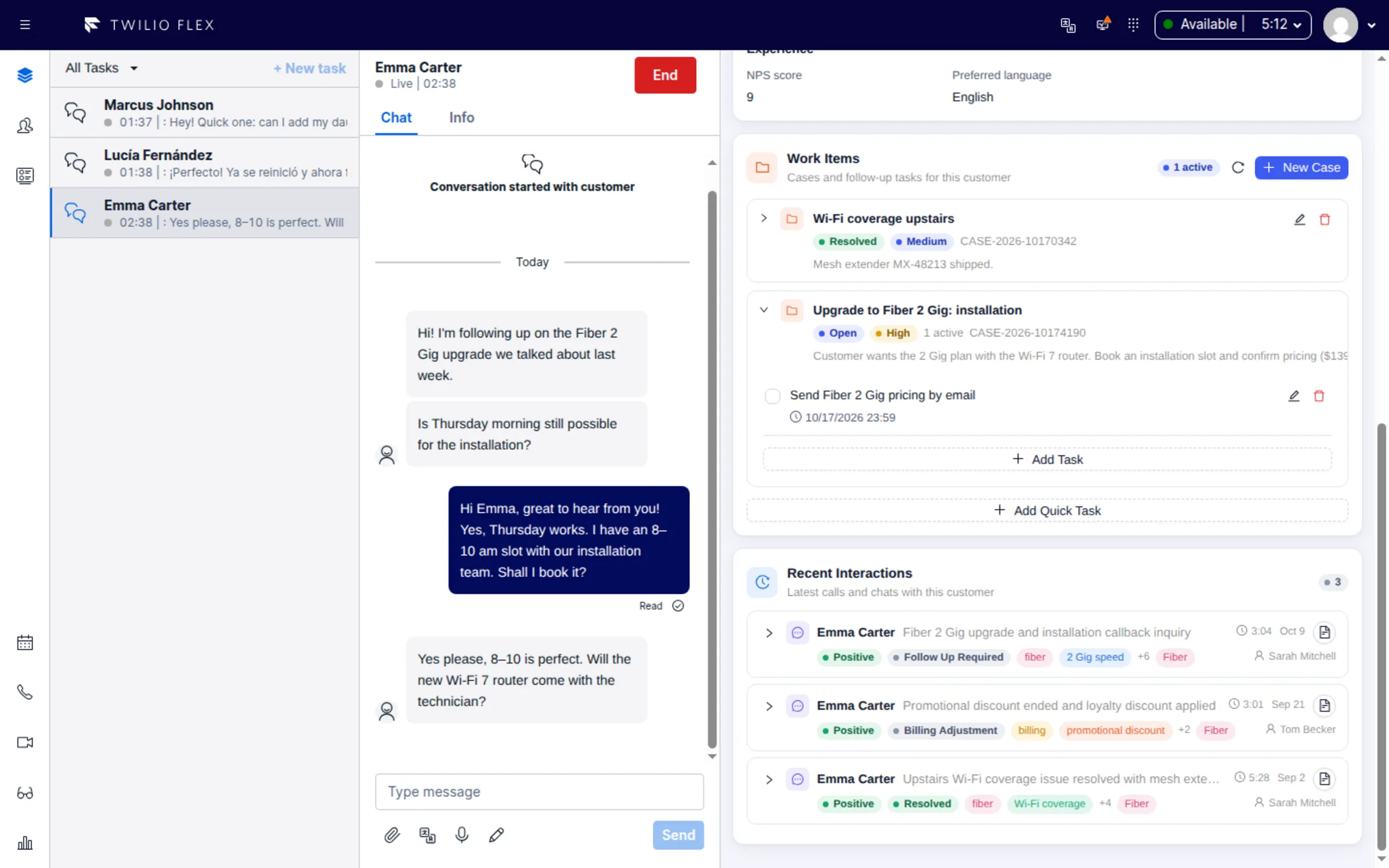
Task: Open the translation icon in top bar
Action: (1068, 24)
